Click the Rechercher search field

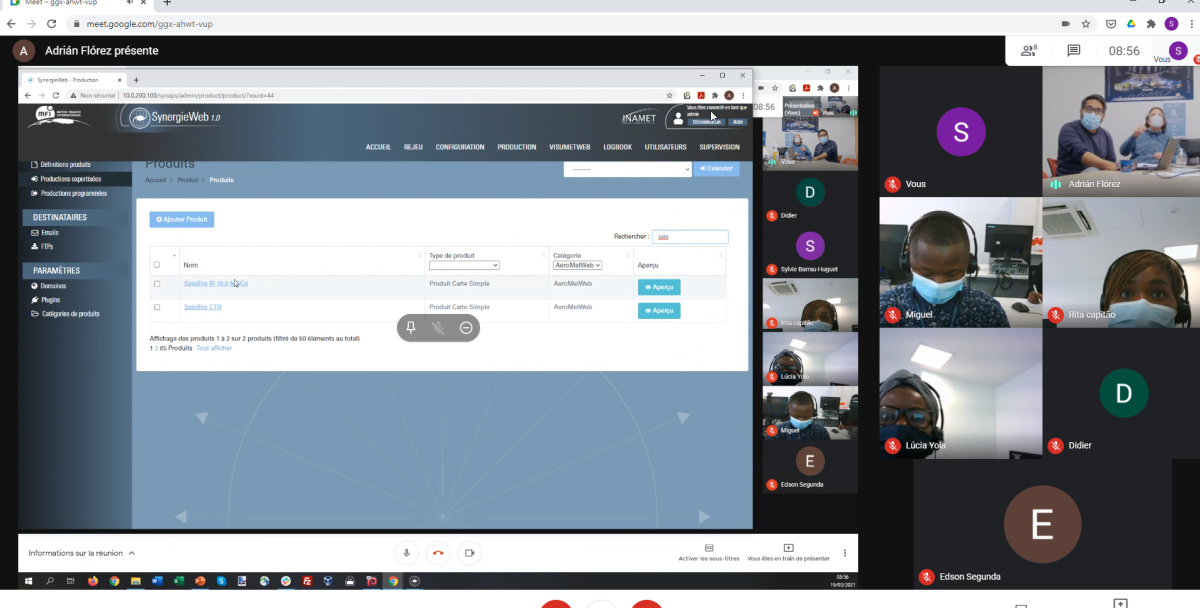(x=690, y=237)
